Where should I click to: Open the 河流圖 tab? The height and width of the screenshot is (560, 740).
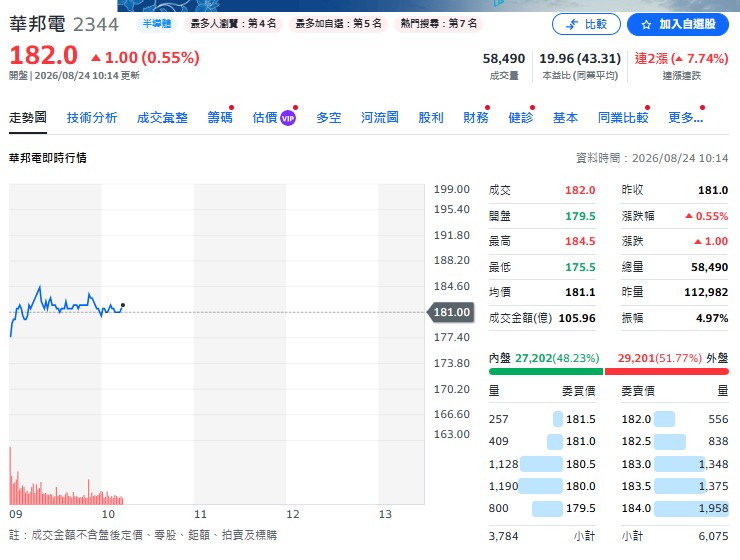pyautogui.click(x=379, y=117)
